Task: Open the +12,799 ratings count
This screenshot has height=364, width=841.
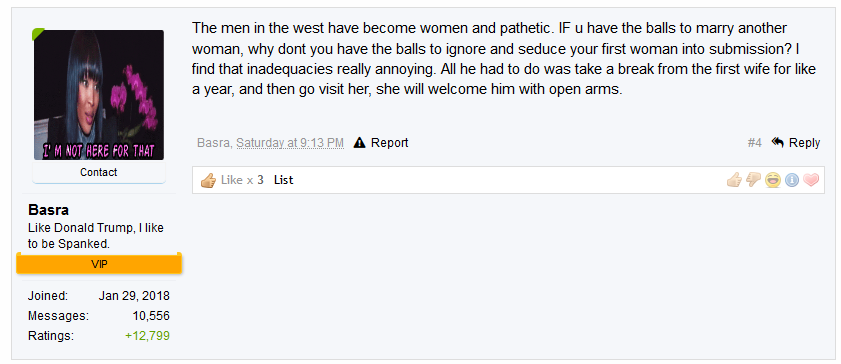Action: [x=147, y=336]
